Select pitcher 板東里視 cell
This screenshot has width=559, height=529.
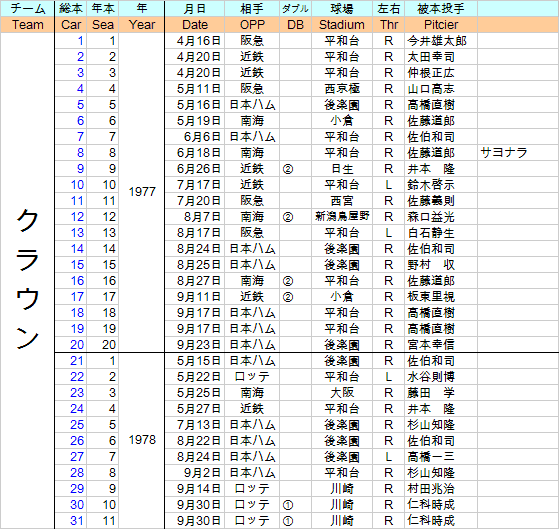tap(441, 297)
